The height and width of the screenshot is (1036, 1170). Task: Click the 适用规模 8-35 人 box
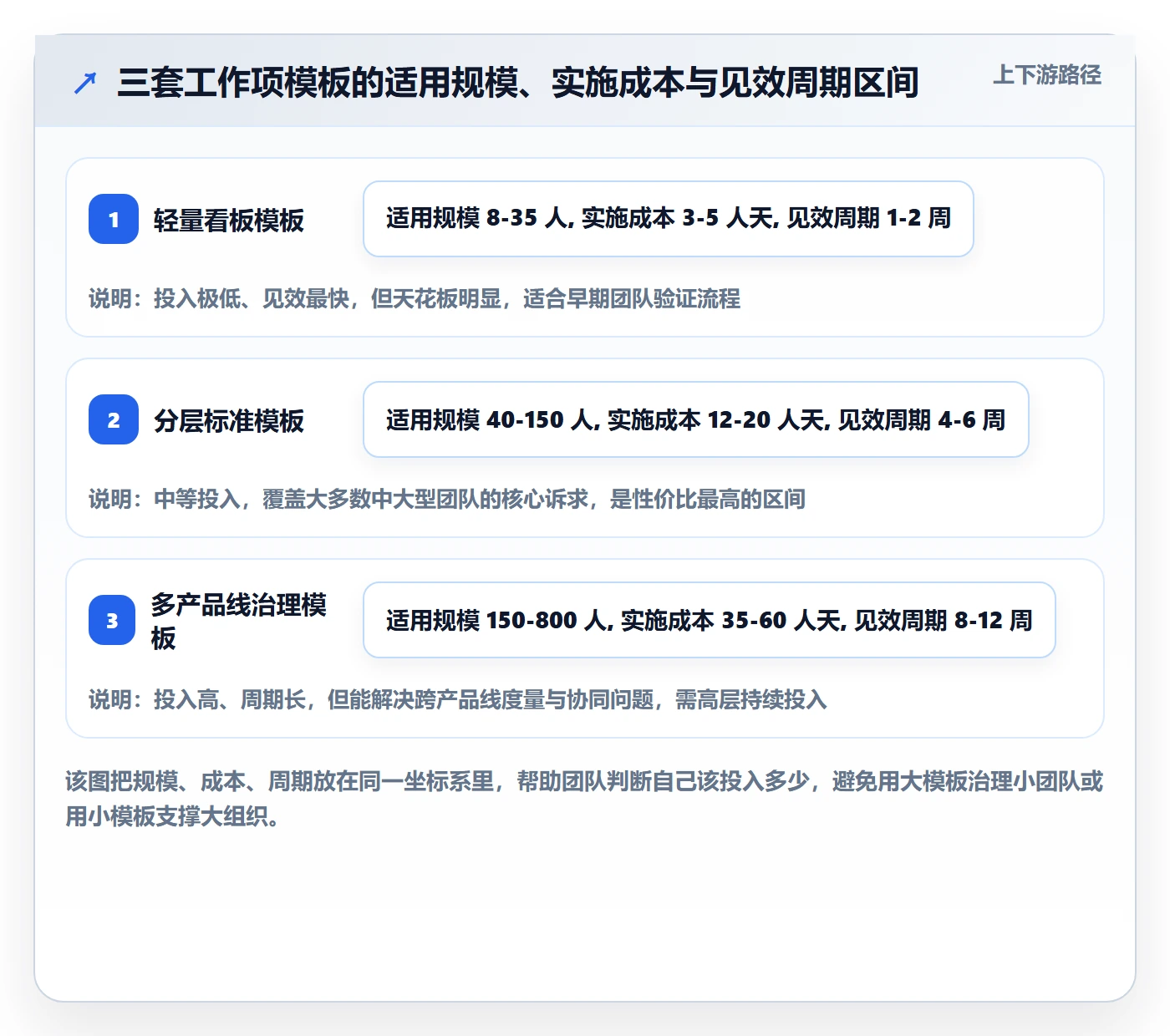(x=669, y=219)
